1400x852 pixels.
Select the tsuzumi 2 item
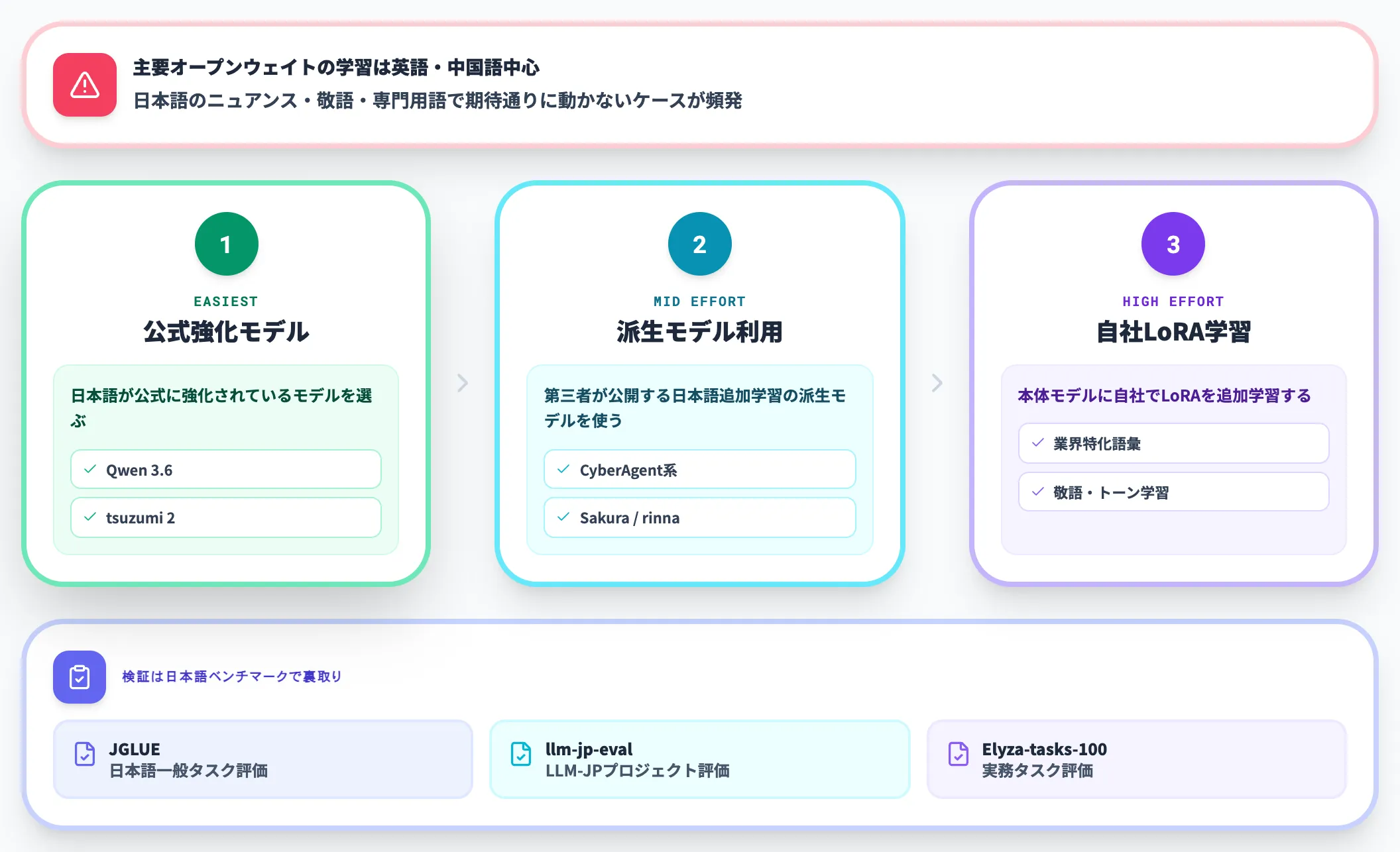(x=226, y=517)
